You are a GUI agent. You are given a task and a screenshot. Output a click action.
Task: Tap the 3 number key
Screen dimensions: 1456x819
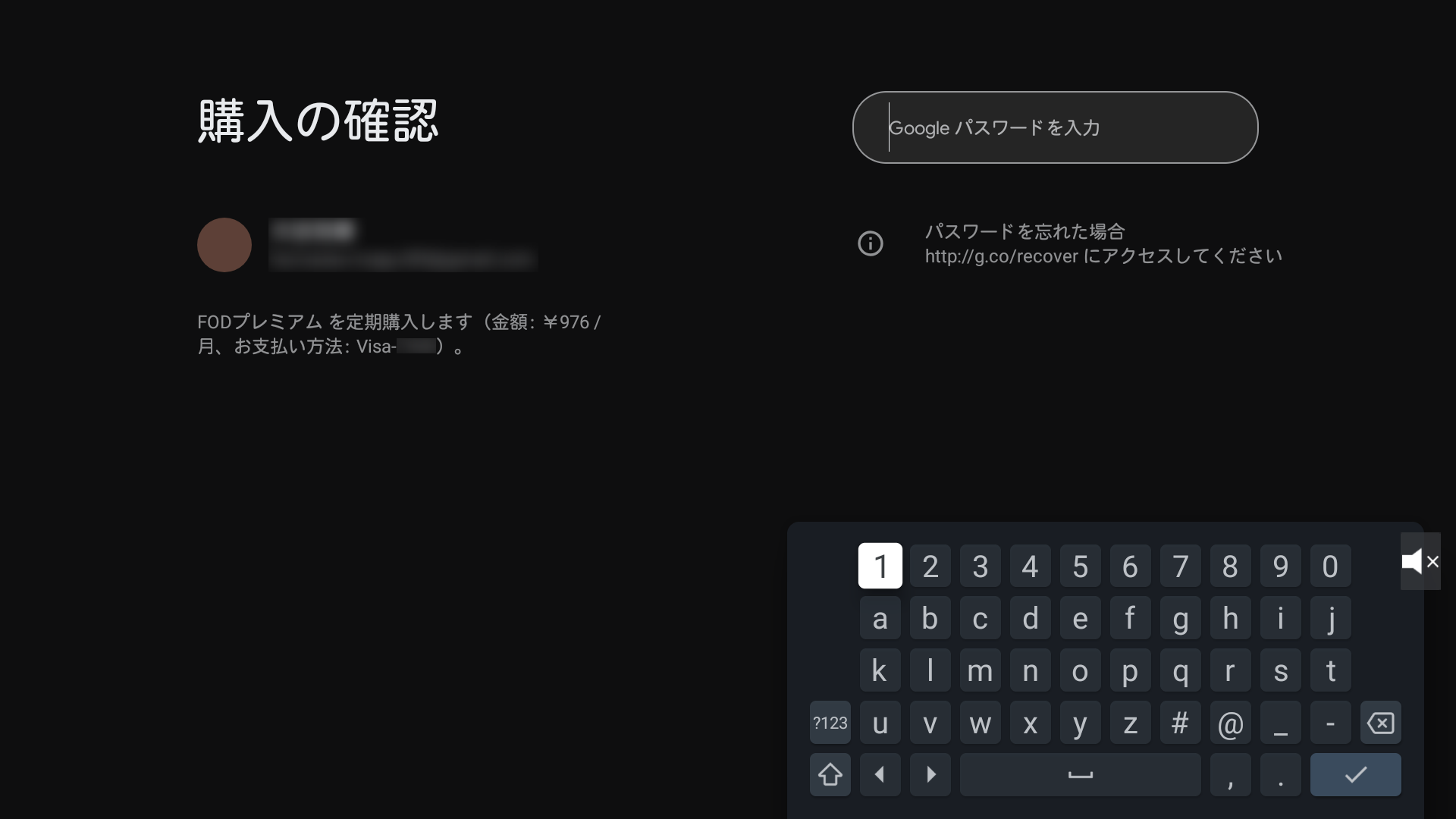(x=980, y=566)
